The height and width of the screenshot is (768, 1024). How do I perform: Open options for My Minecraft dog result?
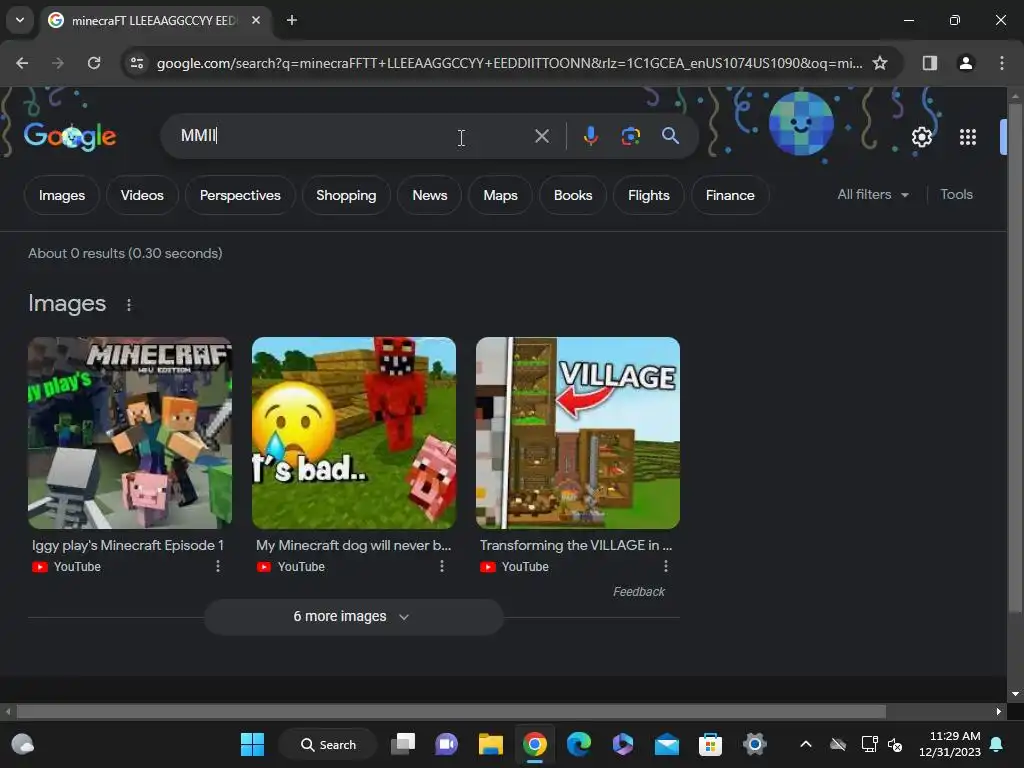point(442,566)
